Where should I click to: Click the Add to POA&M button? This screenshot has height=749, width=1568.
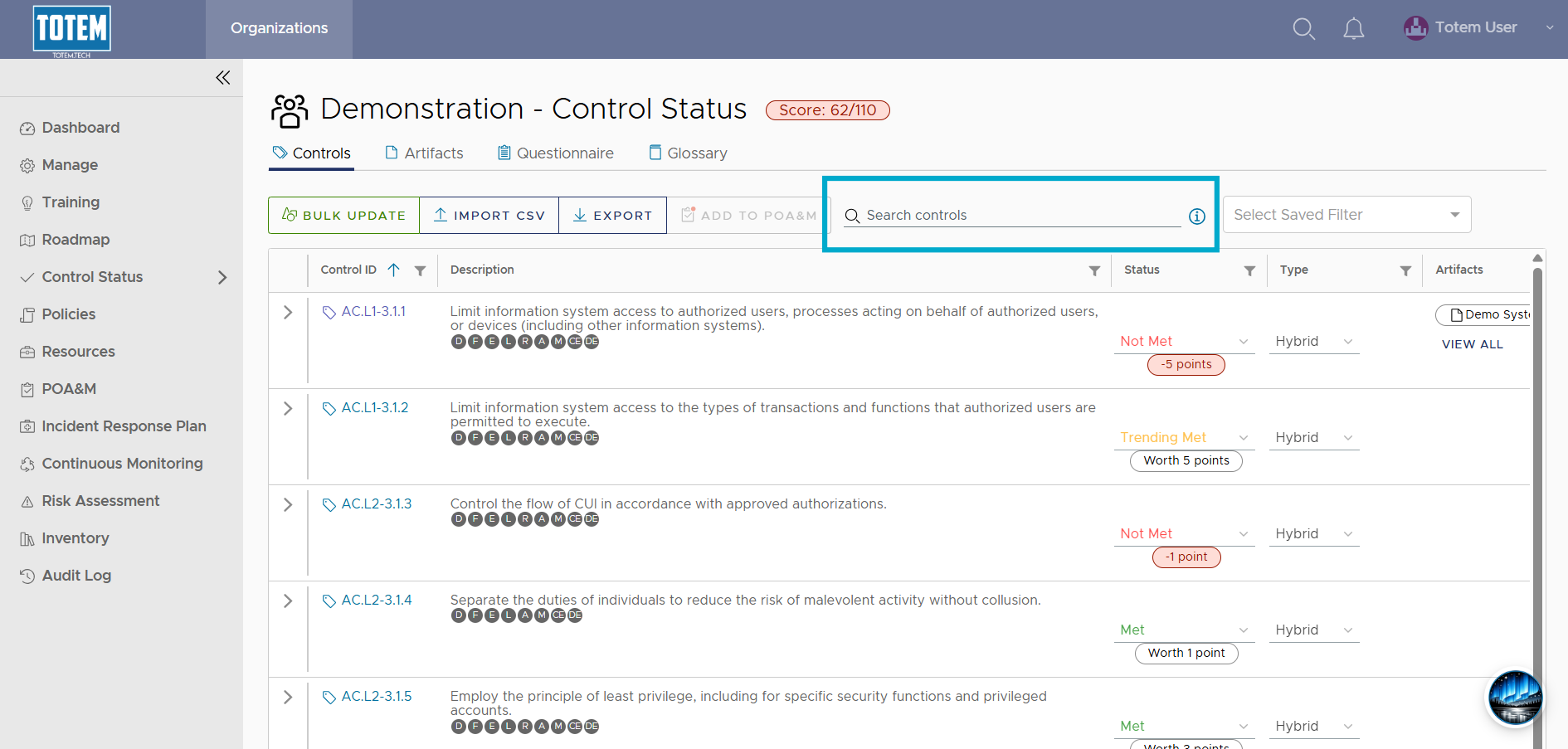point(748,216)
